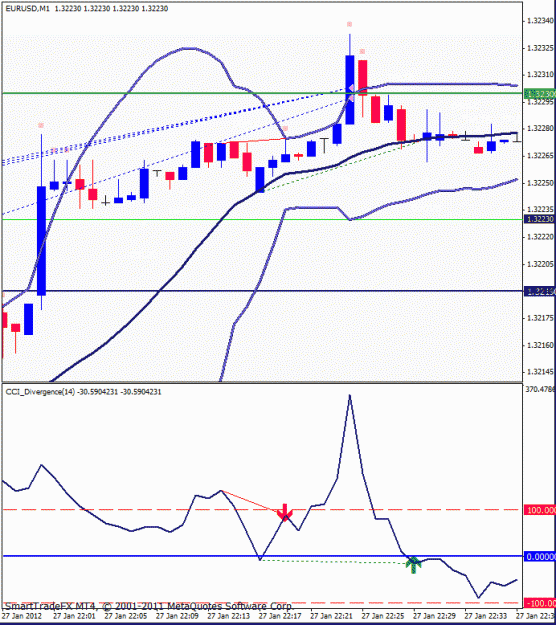Click the 1.32340 price axis label
This screenshot has height=625, width=556.
tap(540, 21)
